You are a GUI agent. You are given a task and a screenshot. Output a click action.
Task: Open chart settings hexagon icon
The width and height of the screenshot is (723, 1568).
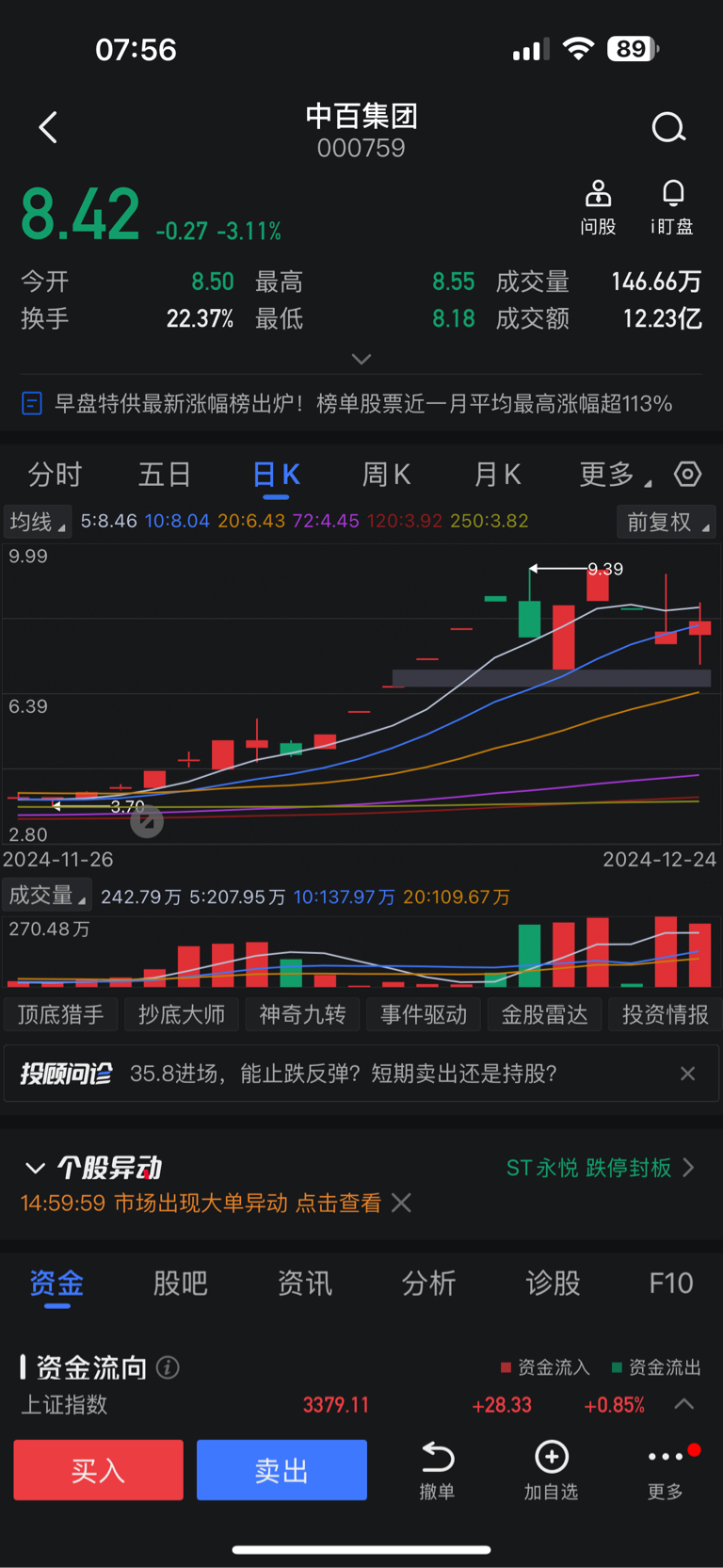688,474
